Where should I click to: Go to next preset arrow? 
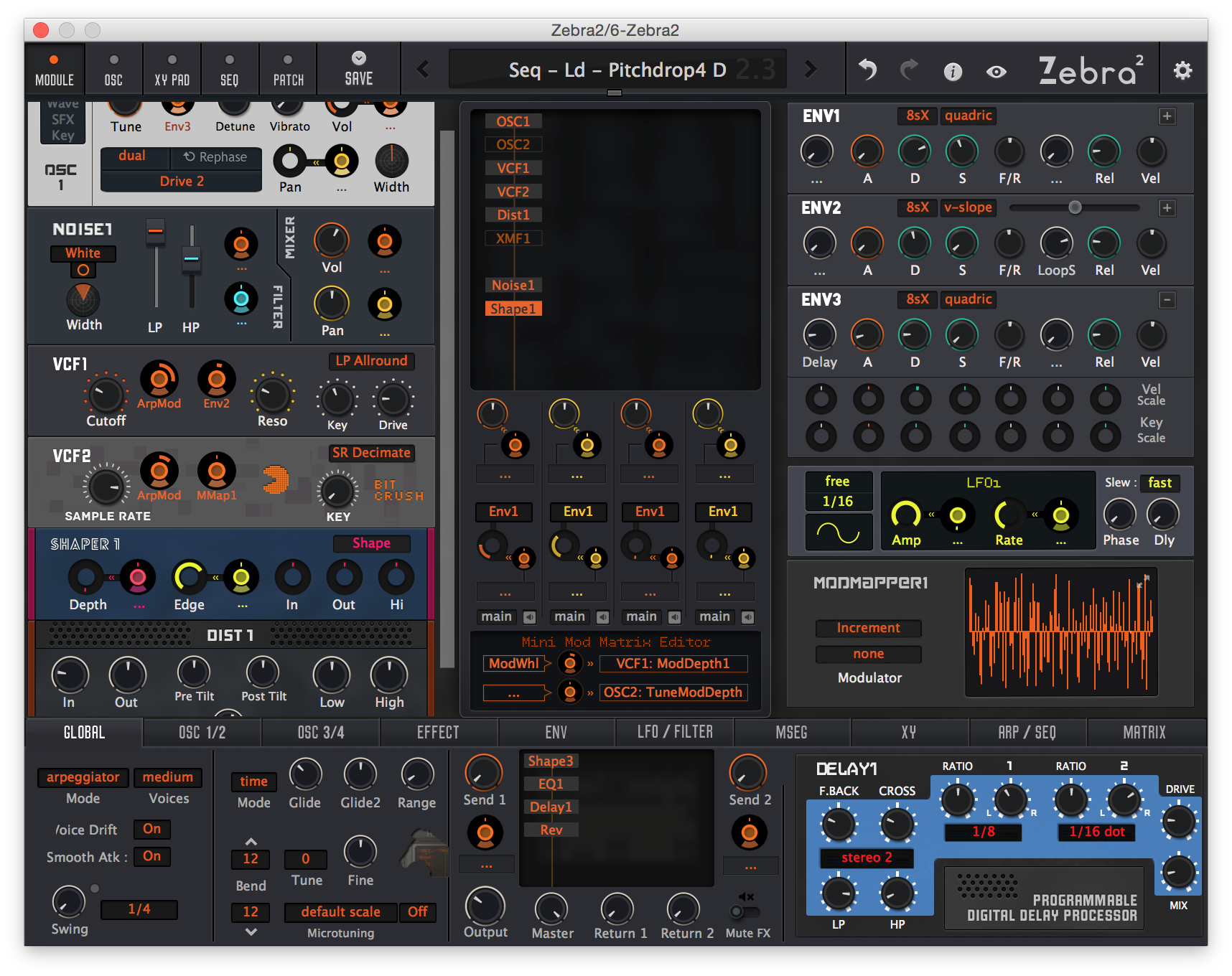click(811, 69)
